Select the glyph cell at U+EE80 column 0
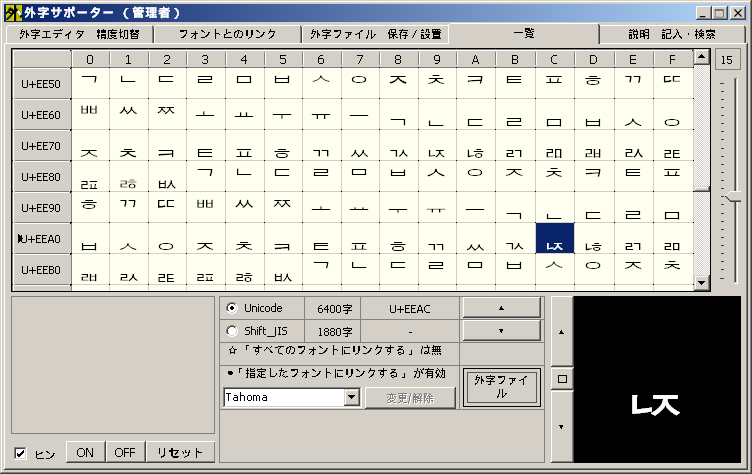The width and height of the screenshot is (752, 474). (90, 176)
